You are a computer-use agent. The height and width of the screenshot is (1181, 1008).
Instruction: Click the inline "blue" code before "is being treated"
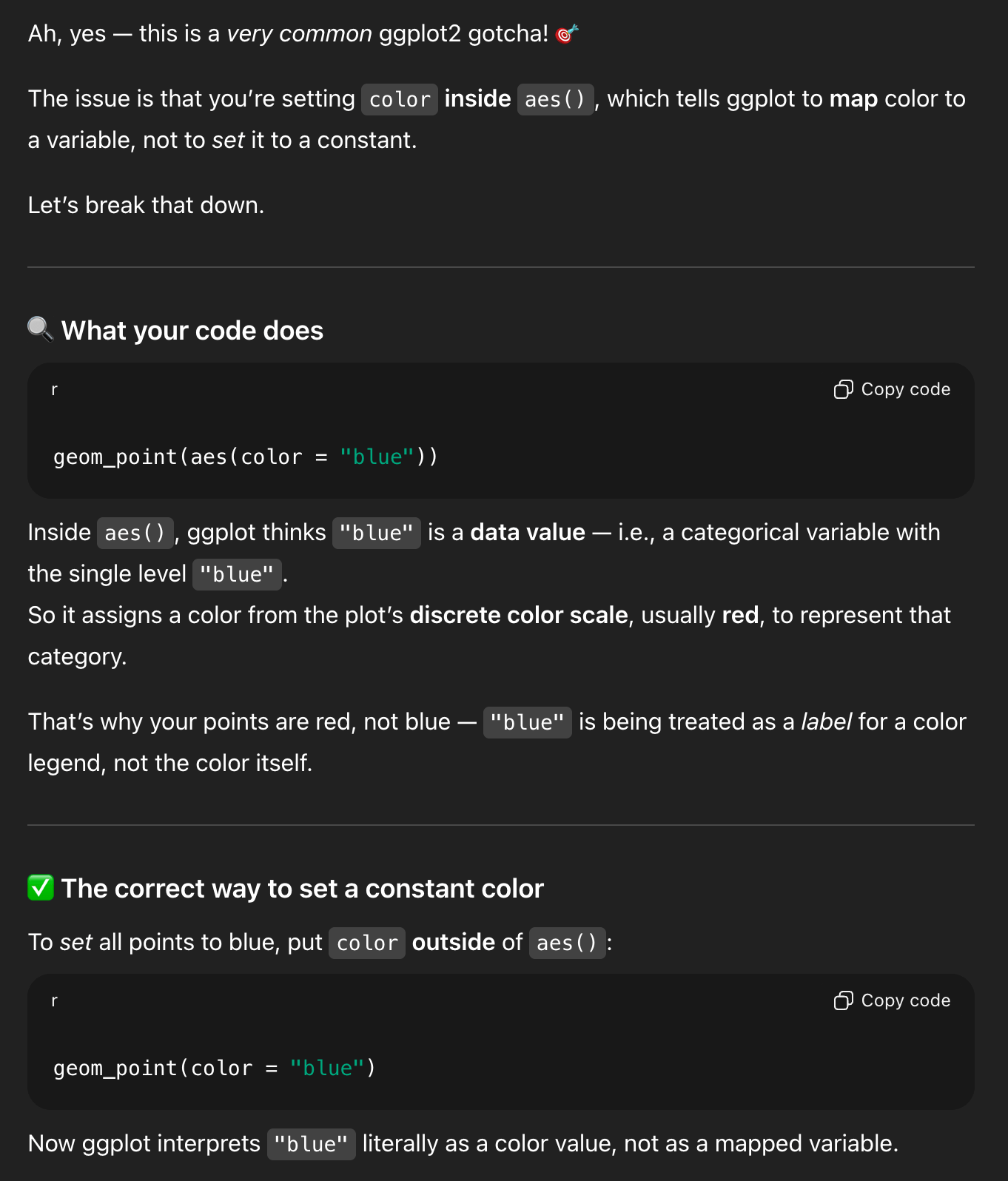527,723
